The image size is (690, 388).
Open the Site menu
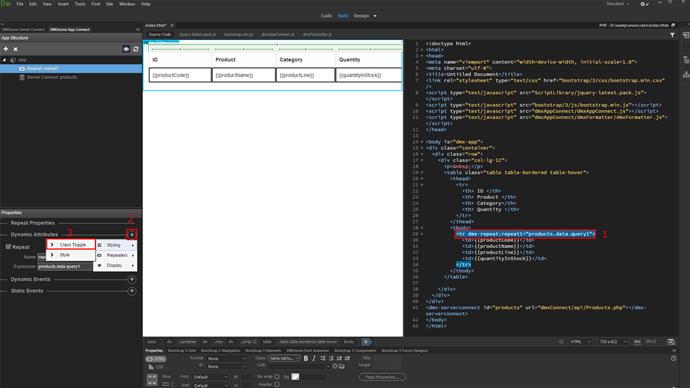point(110,4)
